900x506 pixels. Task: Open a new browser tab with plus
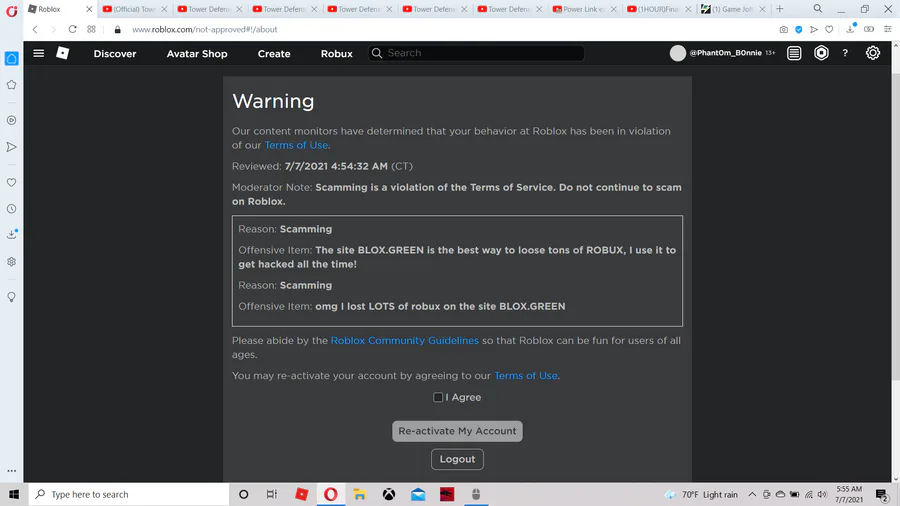pos(779,9)
